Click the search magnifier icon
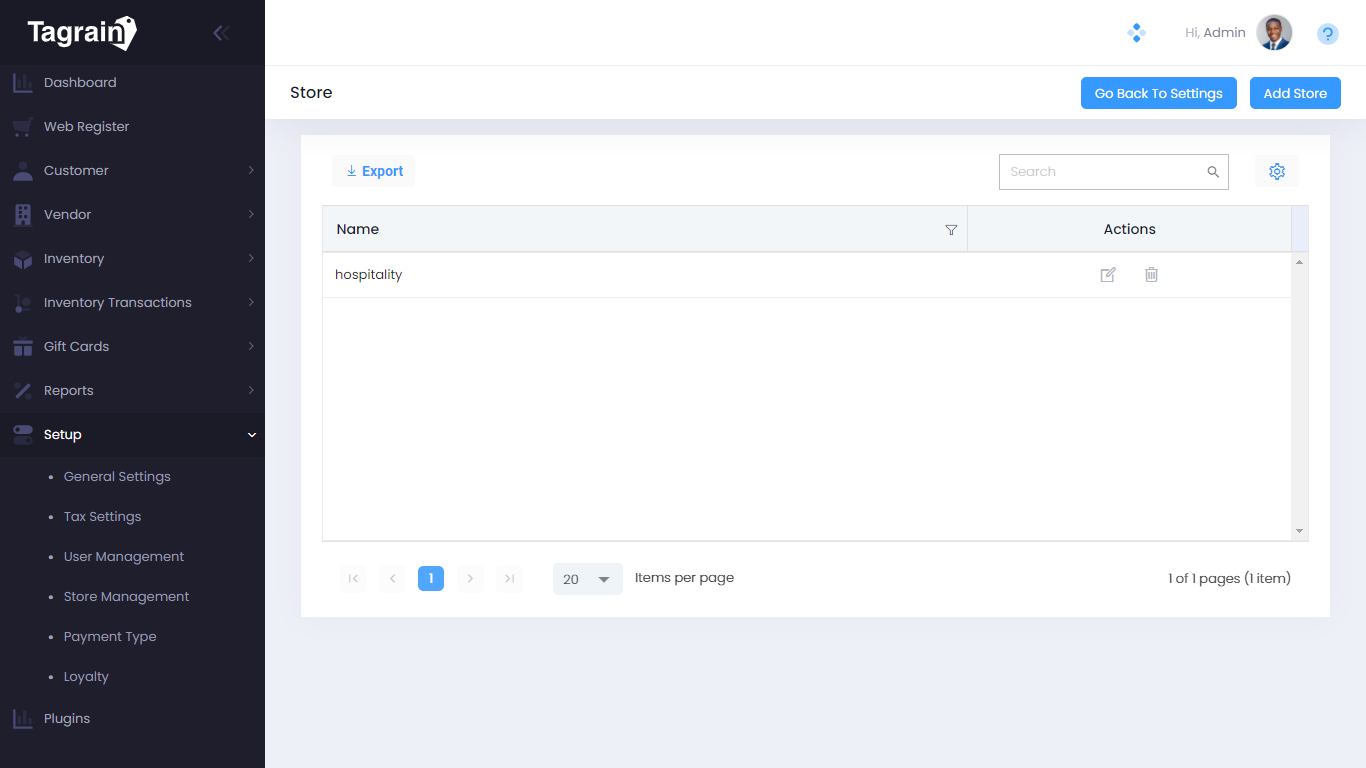Screen dimensions: 1366x768 pos(1213,172)
